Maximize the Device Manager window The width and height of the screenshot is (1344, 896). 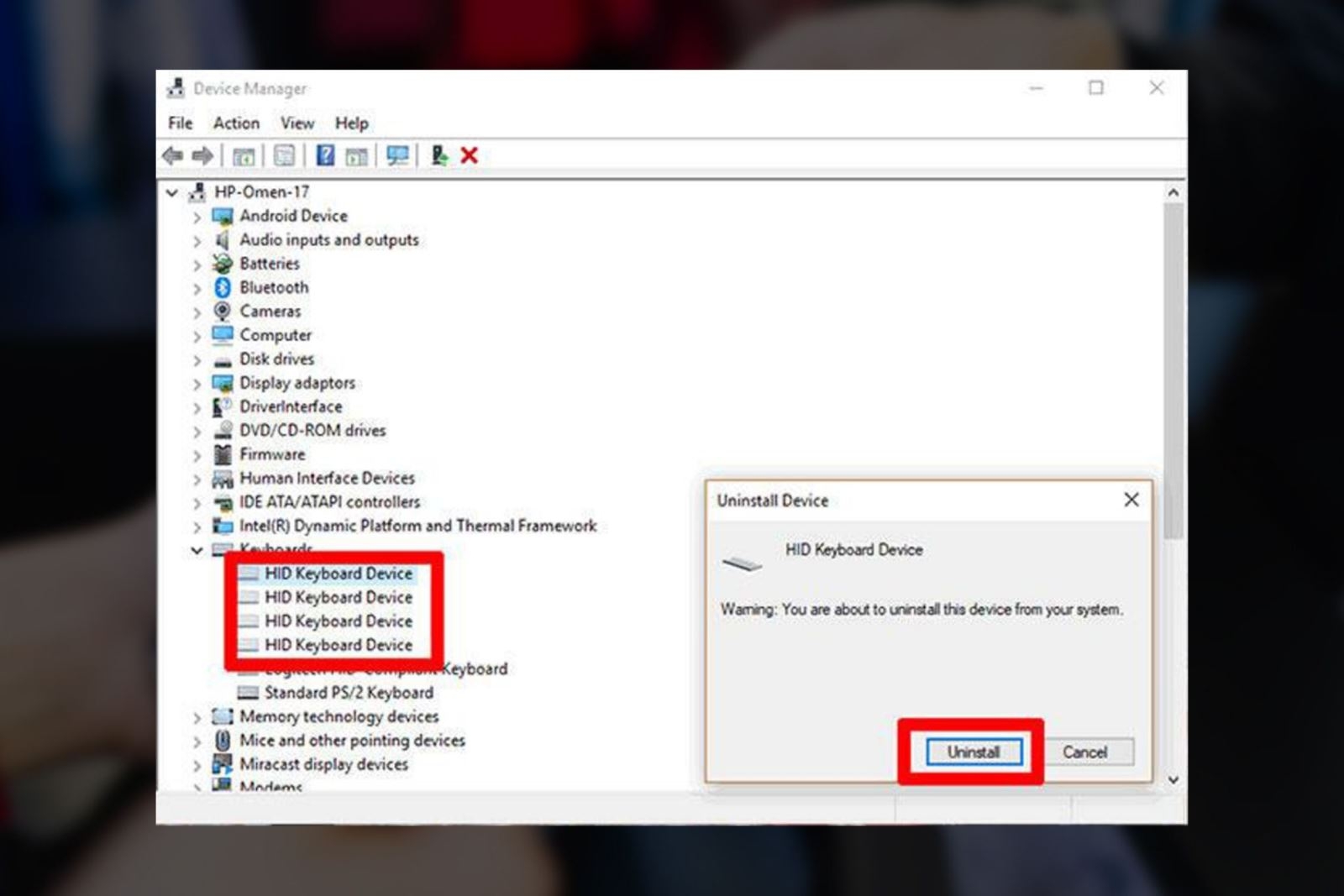point(1096,87)
